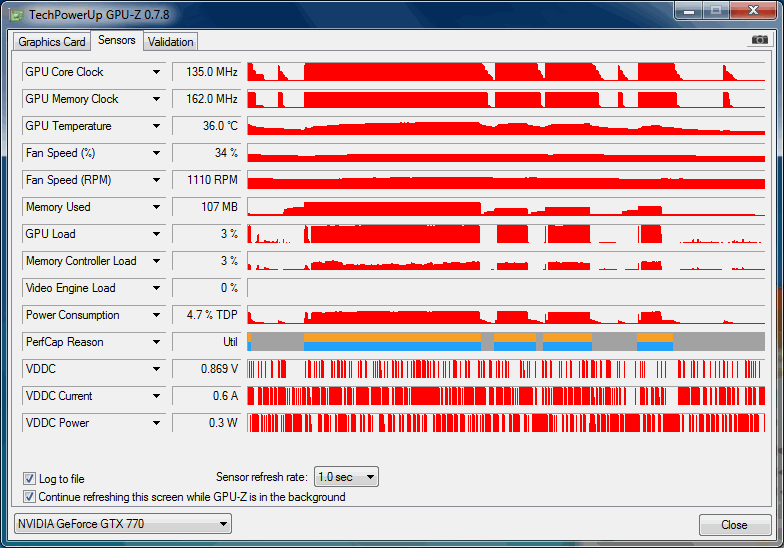The height and width of the screenshot is (548, 784).
Task: Click the 34 % fan speed value
Action: pos(206,153)
